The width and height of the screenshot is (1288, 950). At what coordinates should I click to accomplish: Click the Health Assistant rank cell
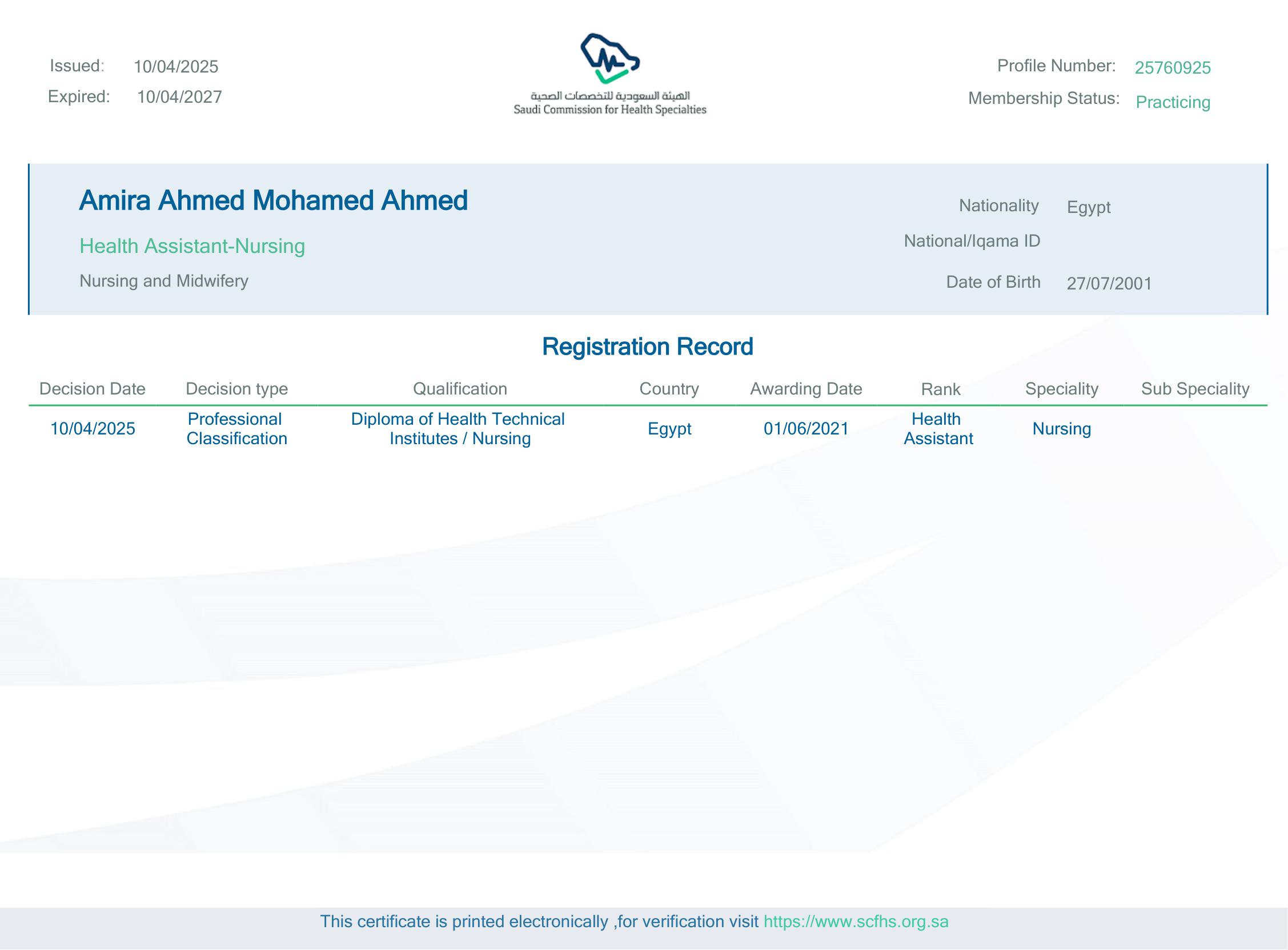click(x=938, y=428)
